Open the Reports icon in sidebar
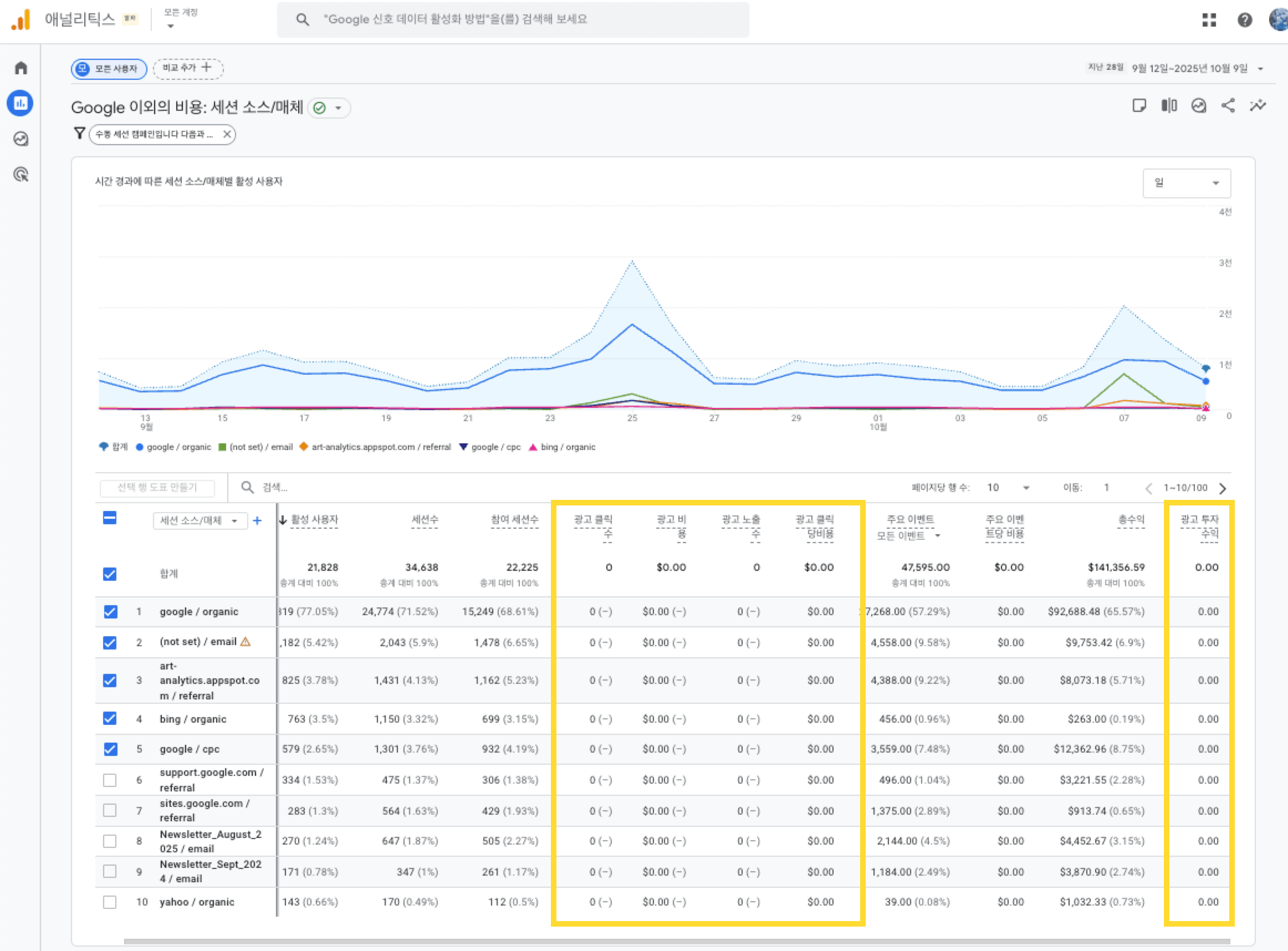Viewport: 1288px width, 951px height. coord(21,104)
